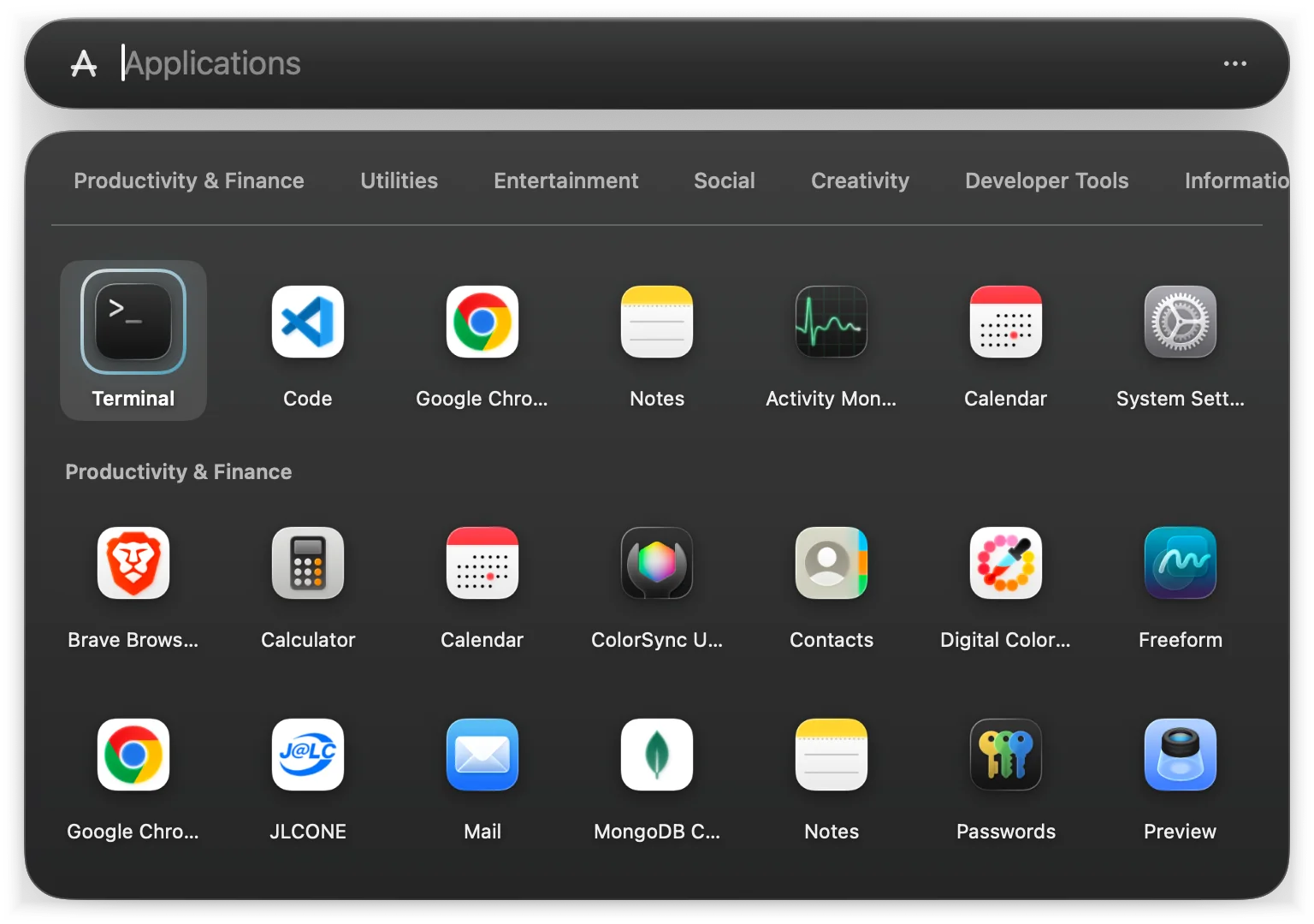
Task: Launch Digital Color Meter
Action: point(1006,564)
